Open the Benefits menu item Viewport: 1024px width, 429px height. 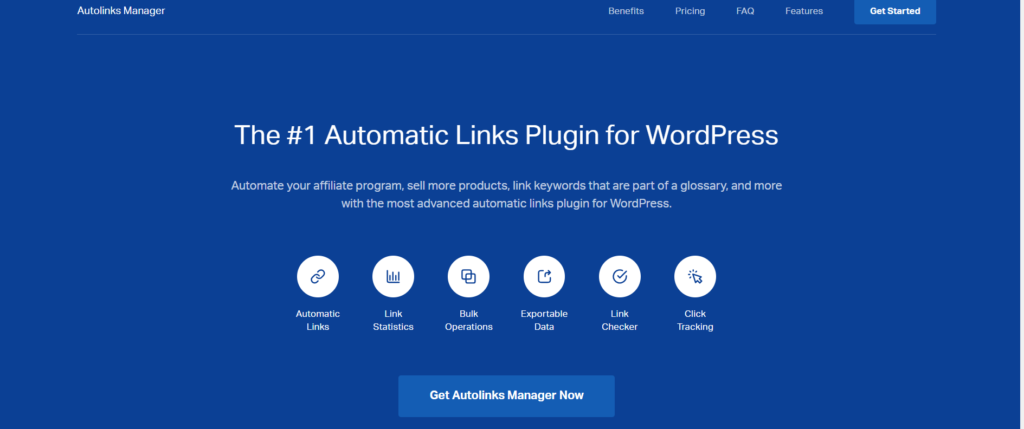(626, 11)
